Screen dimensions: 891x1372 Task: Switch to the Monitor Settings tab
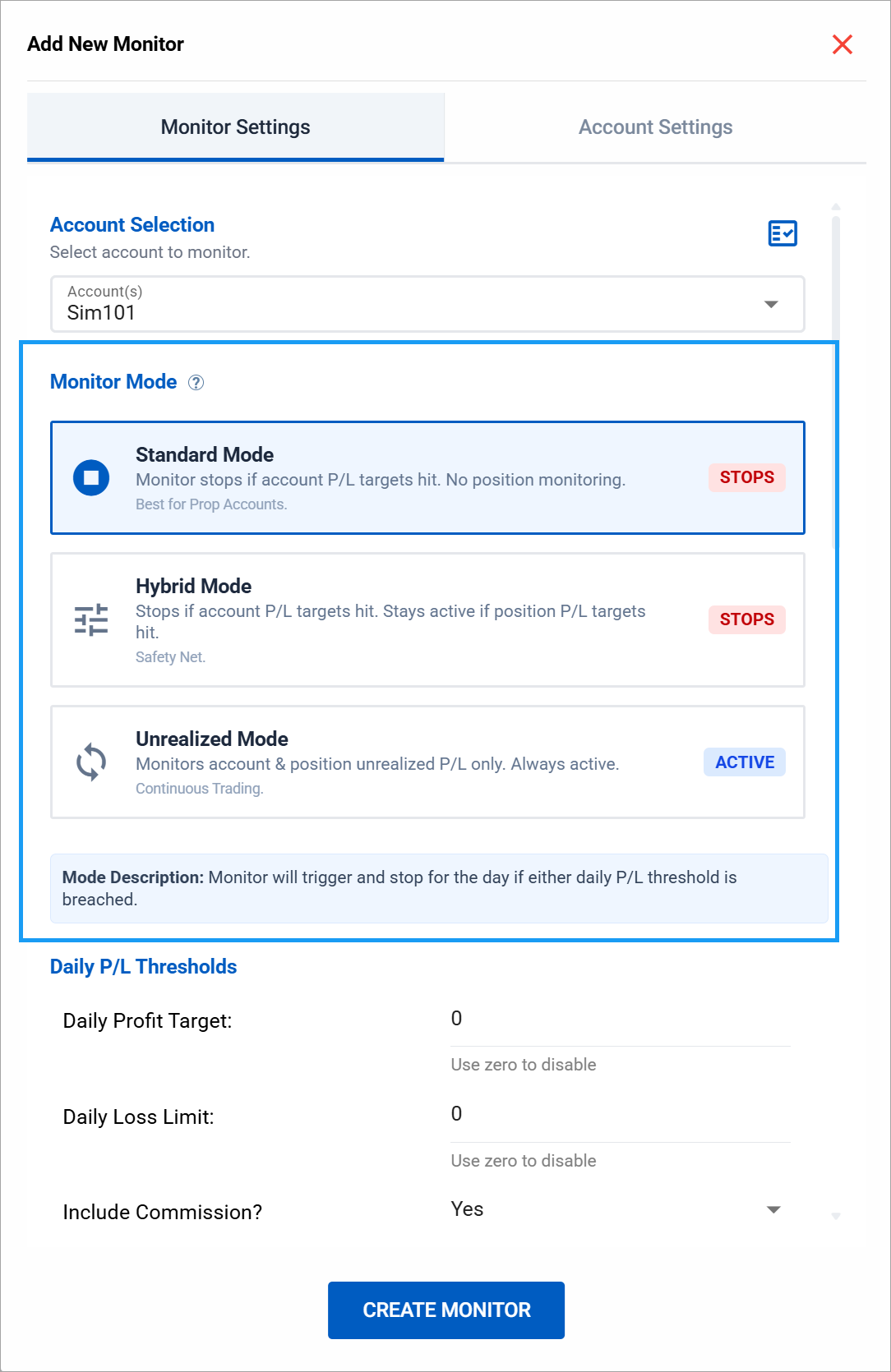(x=236, y=127)
